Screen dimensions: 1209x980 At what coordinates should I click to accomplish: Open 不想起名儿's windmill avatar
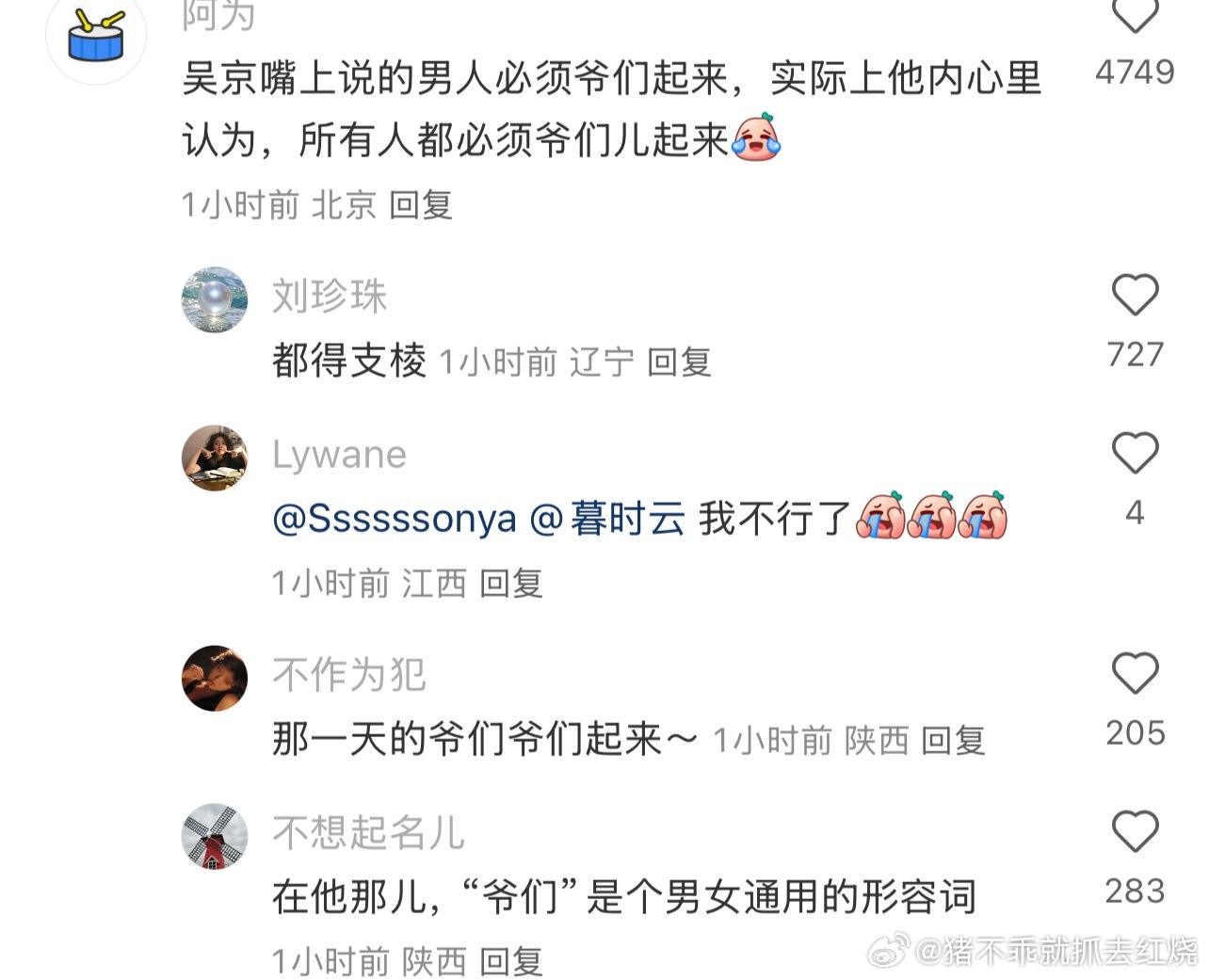coord(215,836)
